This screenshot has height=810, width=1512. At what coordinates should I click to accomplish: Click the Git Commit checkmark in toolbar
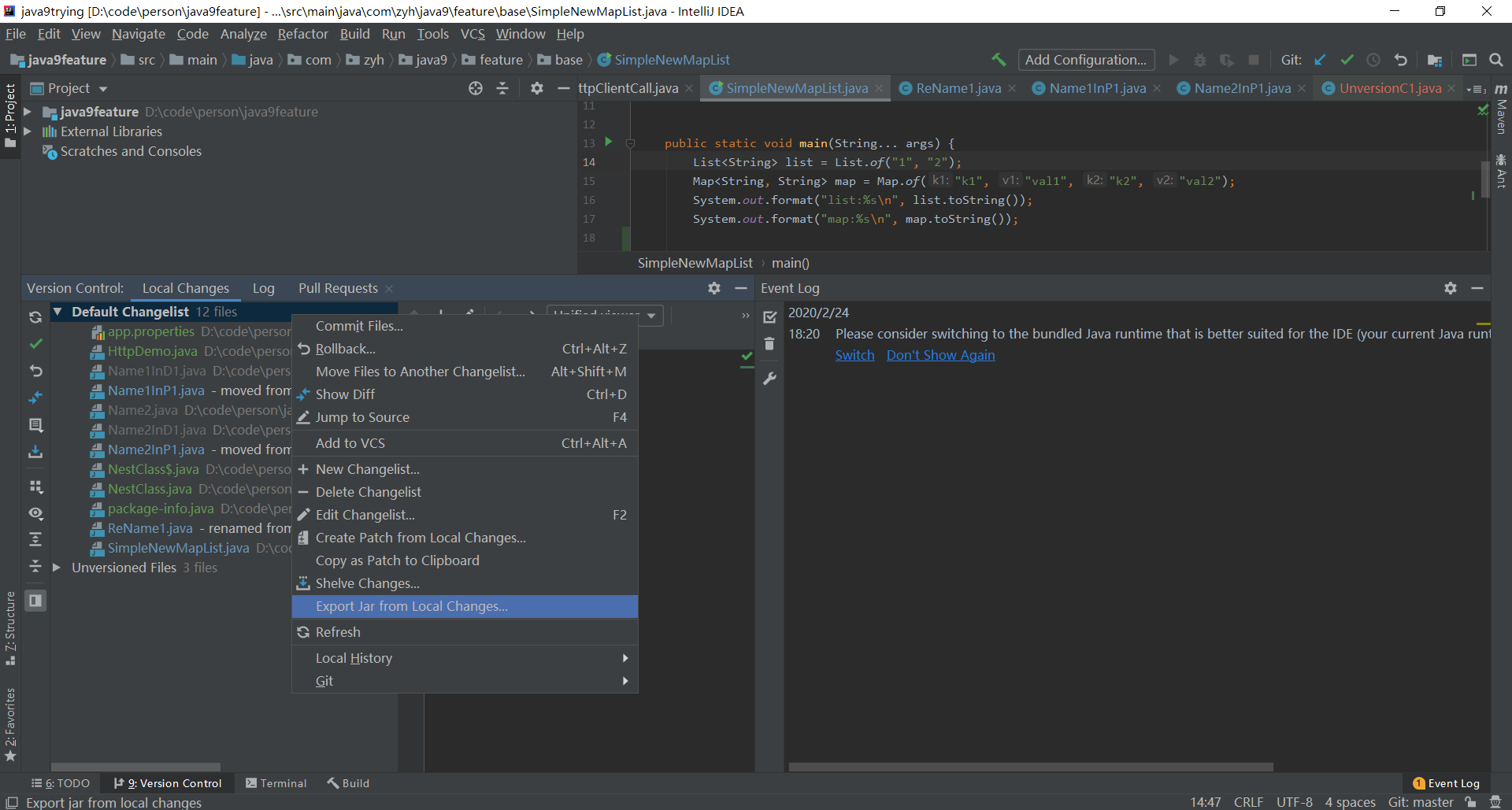(1347, 60)
